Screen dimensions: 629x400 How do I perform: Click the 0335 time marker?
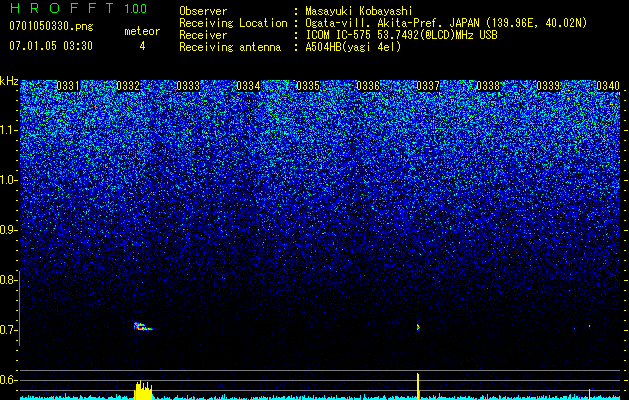point(308,86)
